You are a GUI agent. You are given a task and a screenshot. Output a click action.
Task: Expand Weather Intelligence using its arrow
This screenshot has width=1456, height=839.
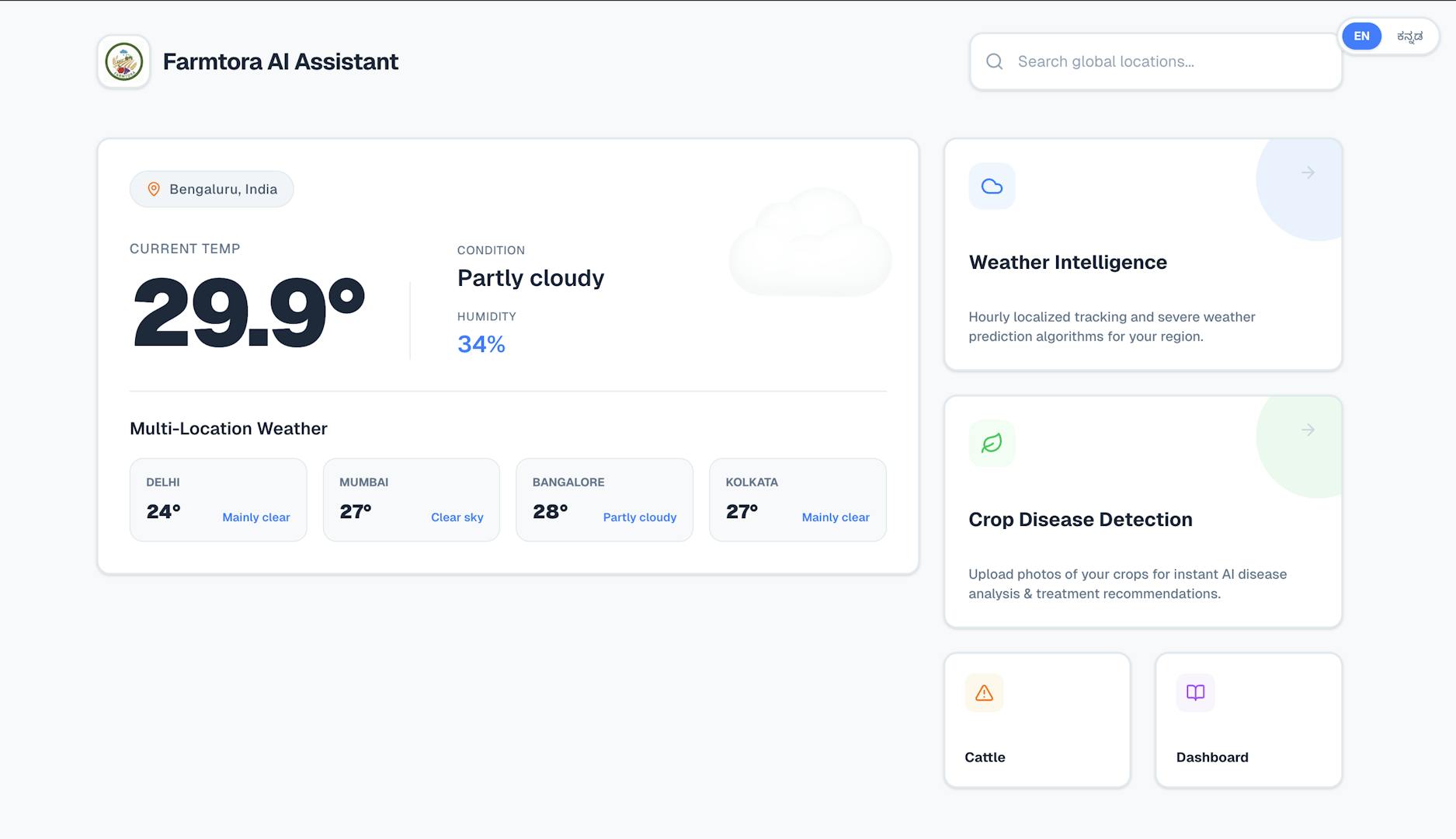pos(1308,172)
